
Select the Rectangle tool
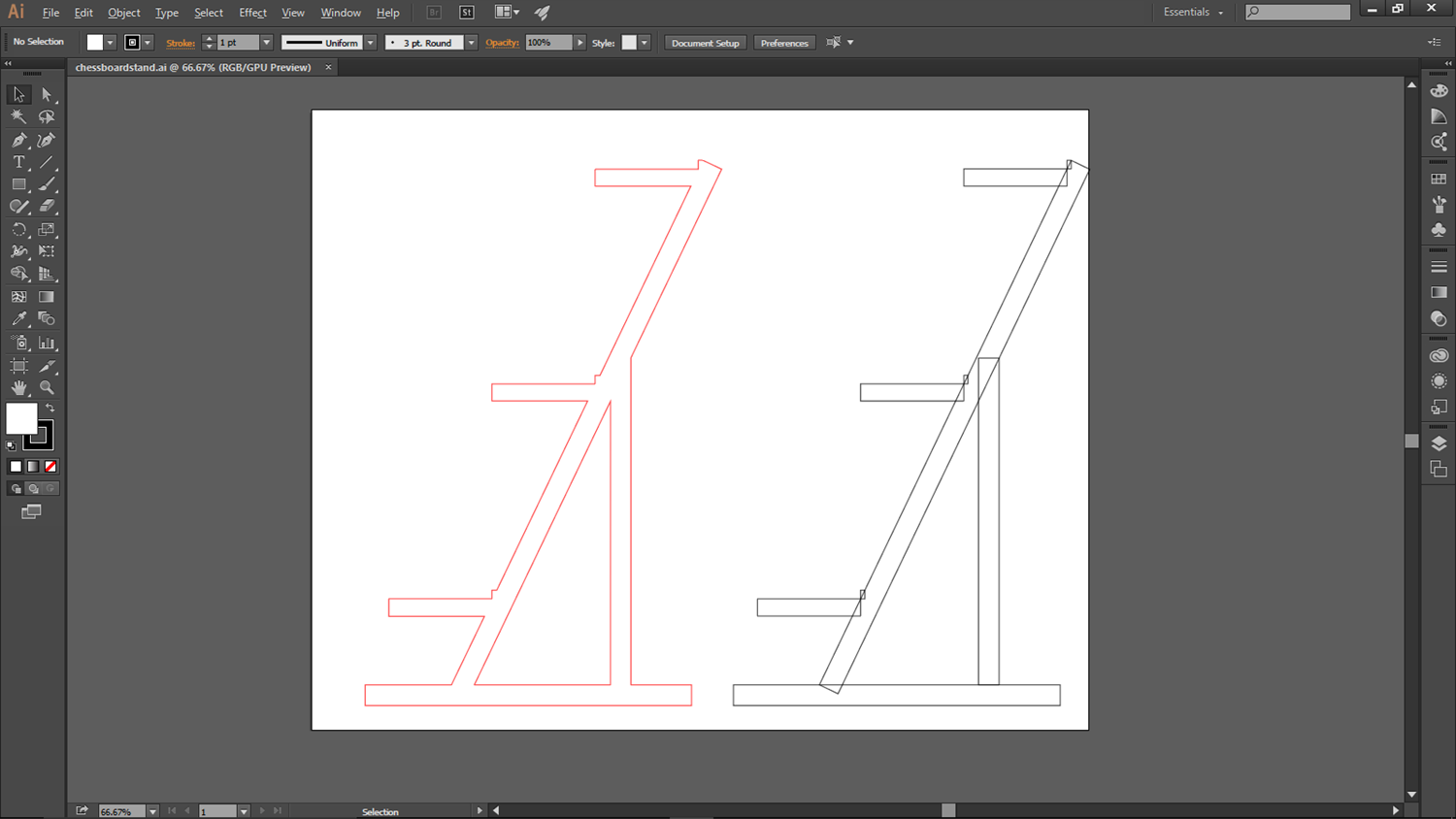[18, 184]
